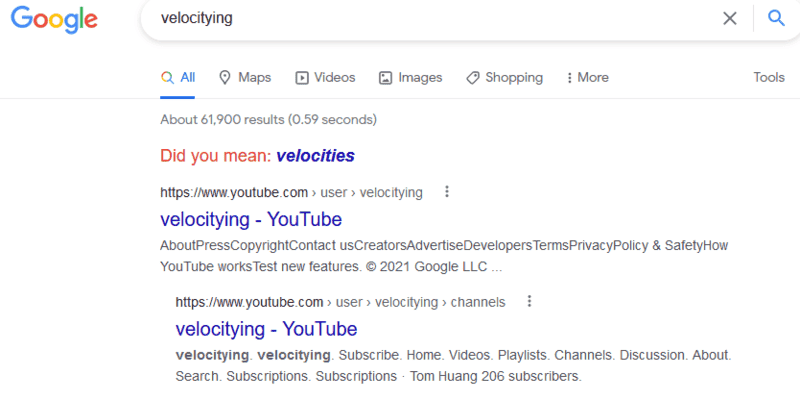
Task: Open options for the first YouTube result
Action: [x=447, y=192]
